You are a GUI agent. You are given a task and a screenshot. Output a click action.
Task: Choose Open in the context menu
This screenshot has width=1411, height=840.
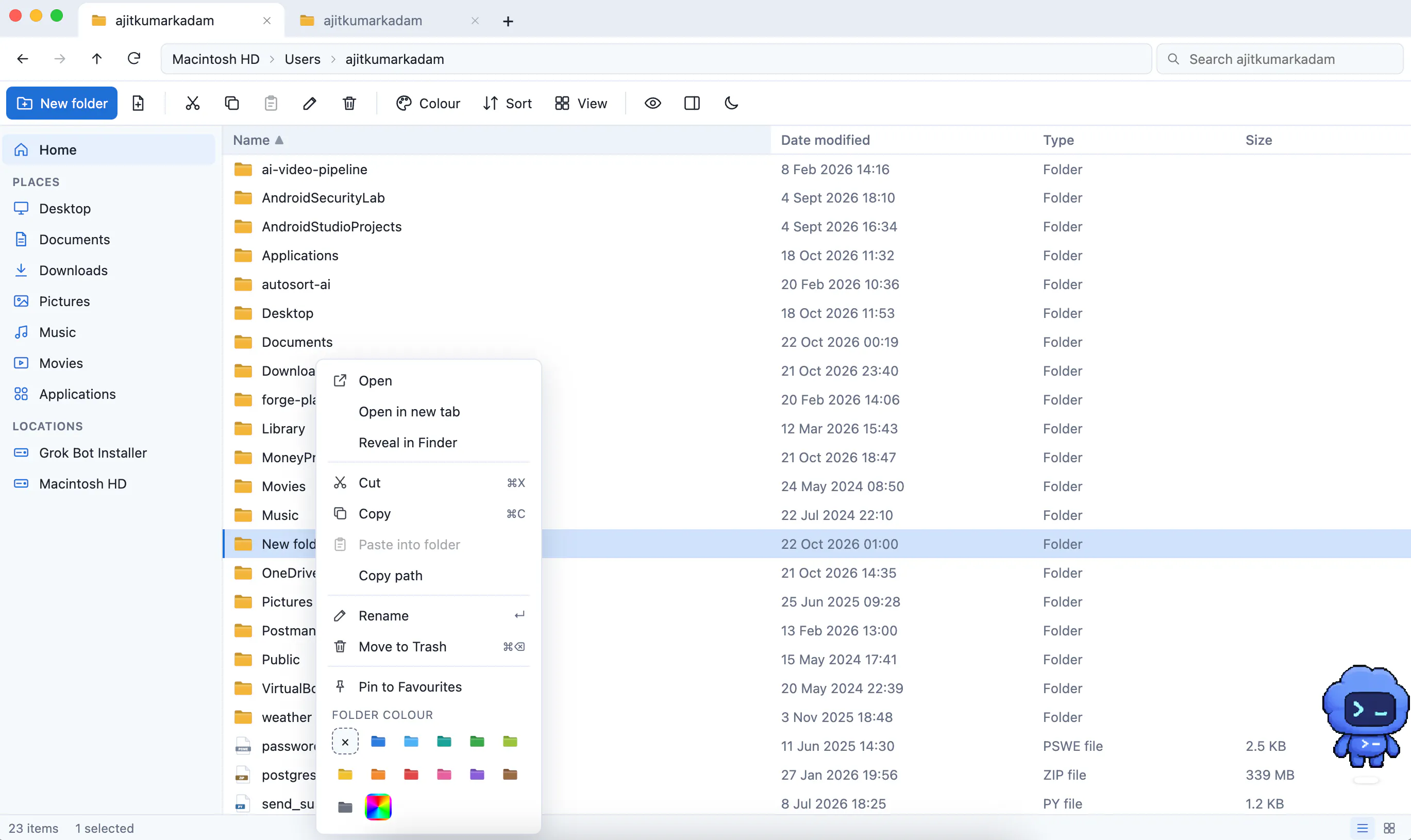click(x=428, y=380)
